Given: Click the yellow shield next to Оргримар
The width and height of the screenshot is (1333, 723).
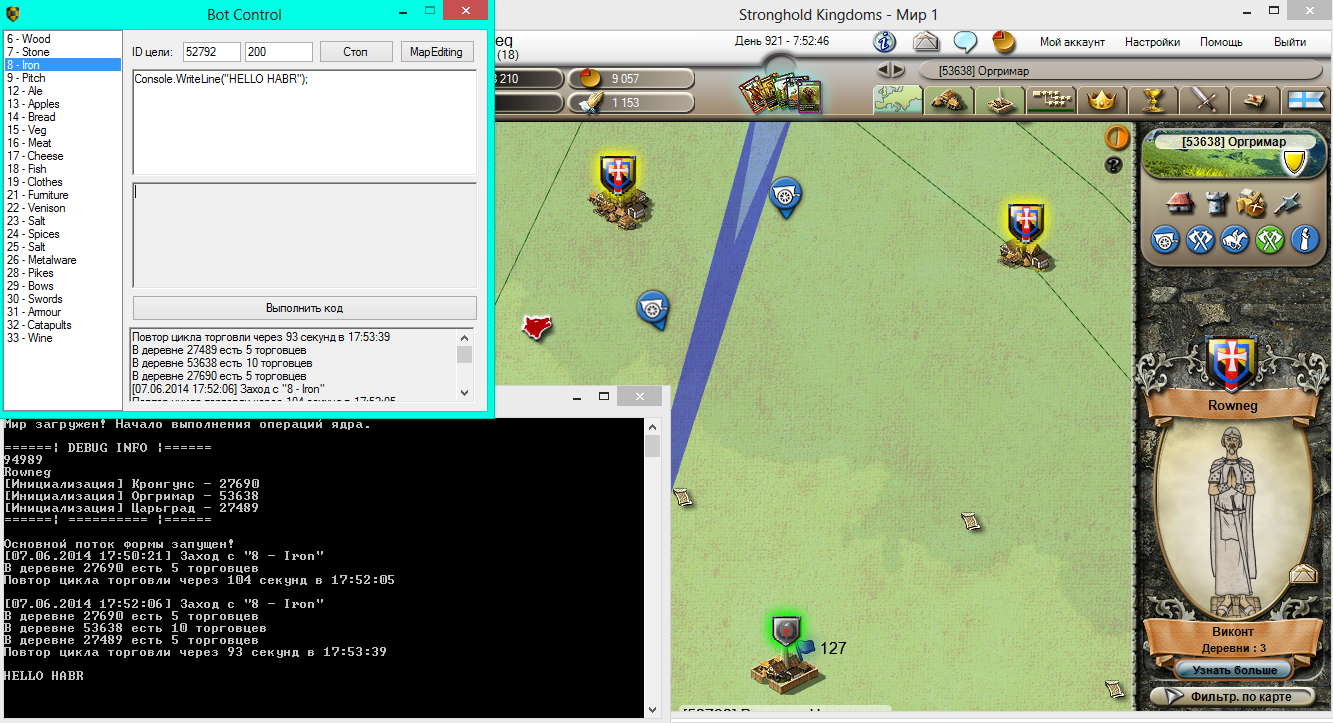Looking at the screenshot, I should point(1294,161).
